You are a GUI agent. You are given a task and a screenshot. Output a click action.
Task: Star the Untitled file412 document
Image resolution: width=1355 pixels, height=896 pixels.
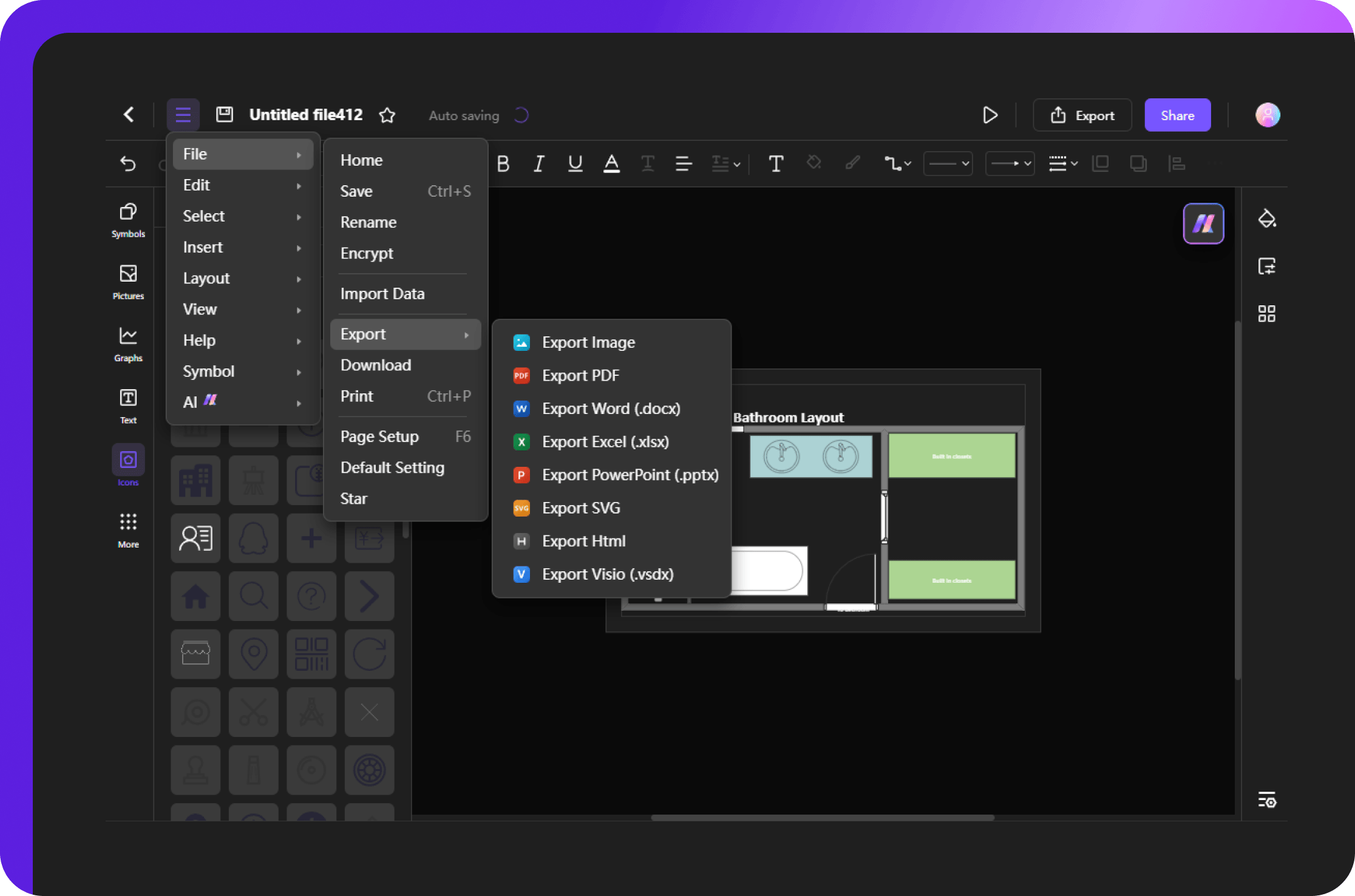pyautogui.click(x=387, y=115)
